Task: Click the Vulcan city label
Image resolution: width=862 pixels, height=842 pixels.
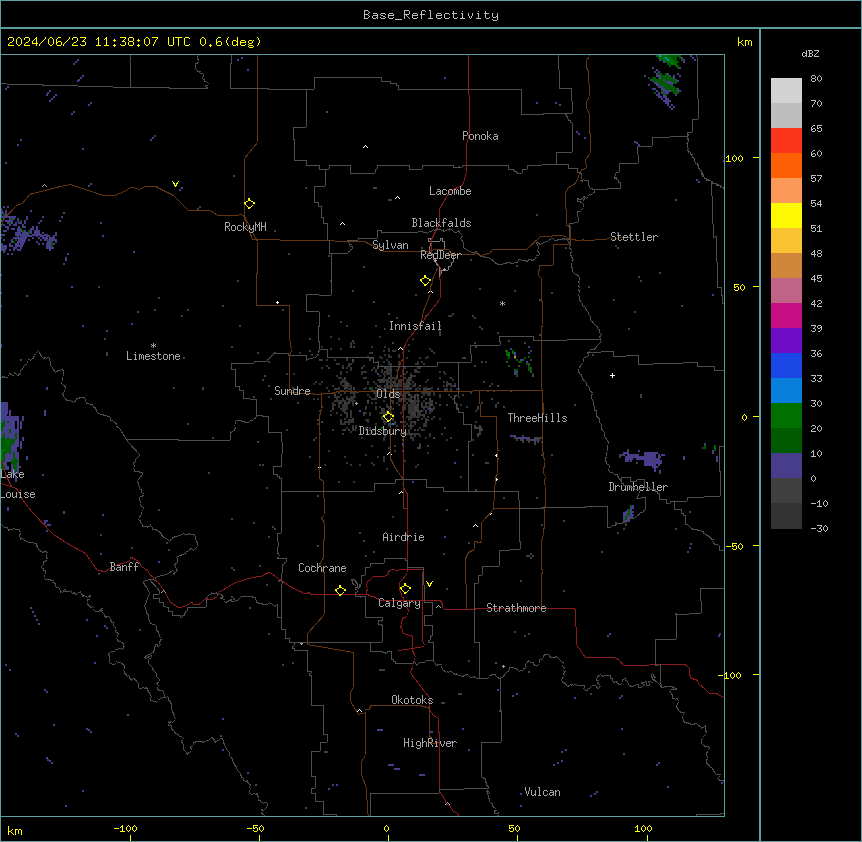Action: [543, 792]
